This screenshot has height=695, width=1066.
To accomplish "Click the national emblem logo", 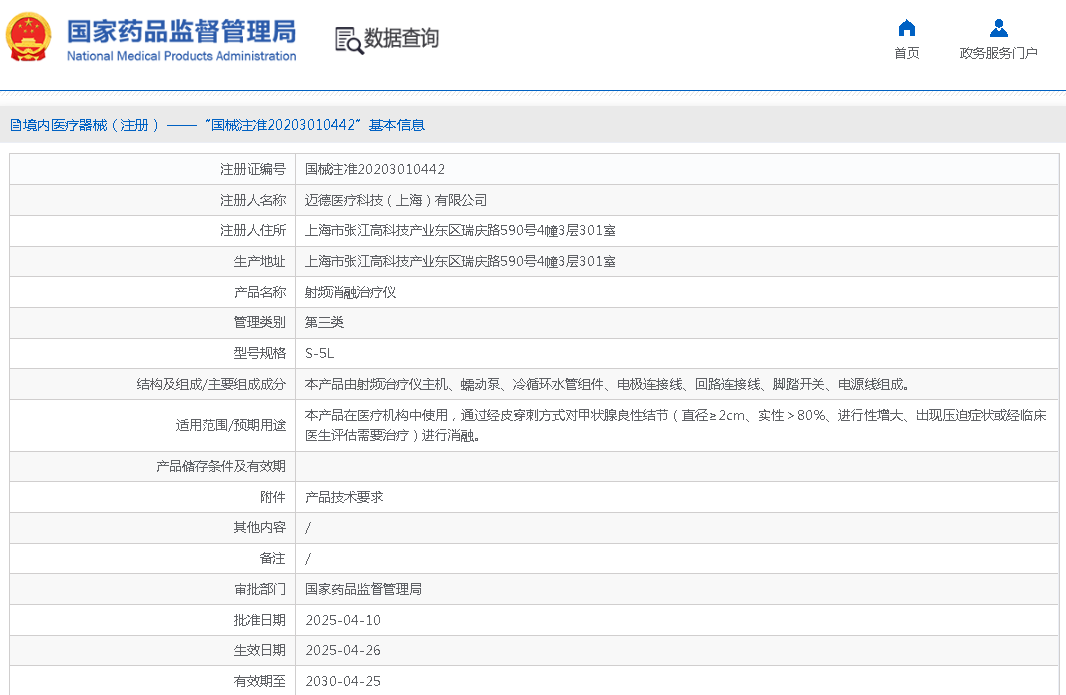I will (x=29, y=38).
